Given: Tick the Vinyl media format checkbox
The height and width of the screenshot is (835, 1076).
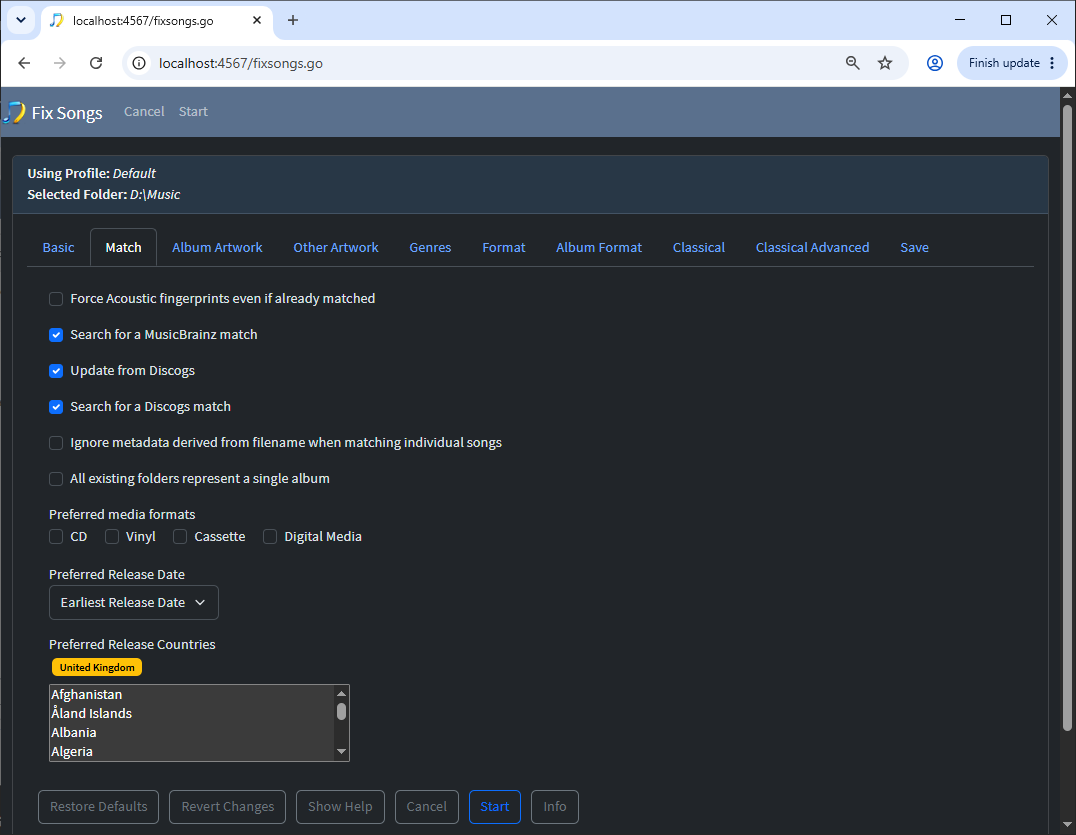Looking at the screenshot, I should tap(112, 537).
